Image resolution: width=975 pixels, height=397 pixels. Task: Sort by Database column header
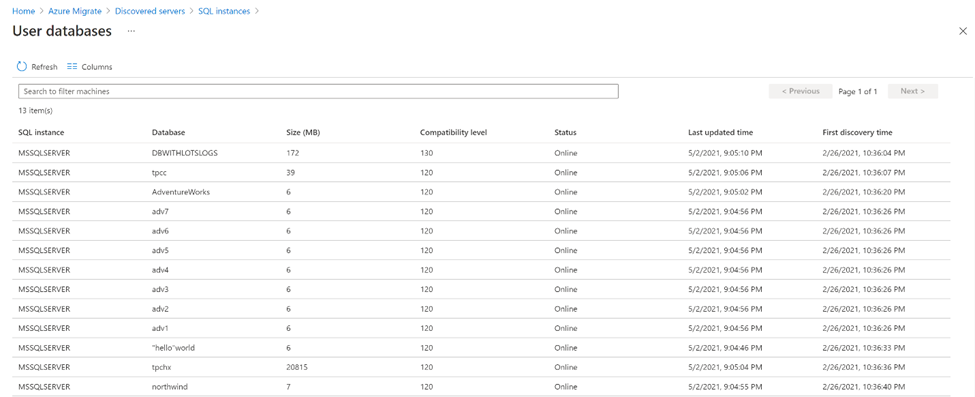point(169,133)
